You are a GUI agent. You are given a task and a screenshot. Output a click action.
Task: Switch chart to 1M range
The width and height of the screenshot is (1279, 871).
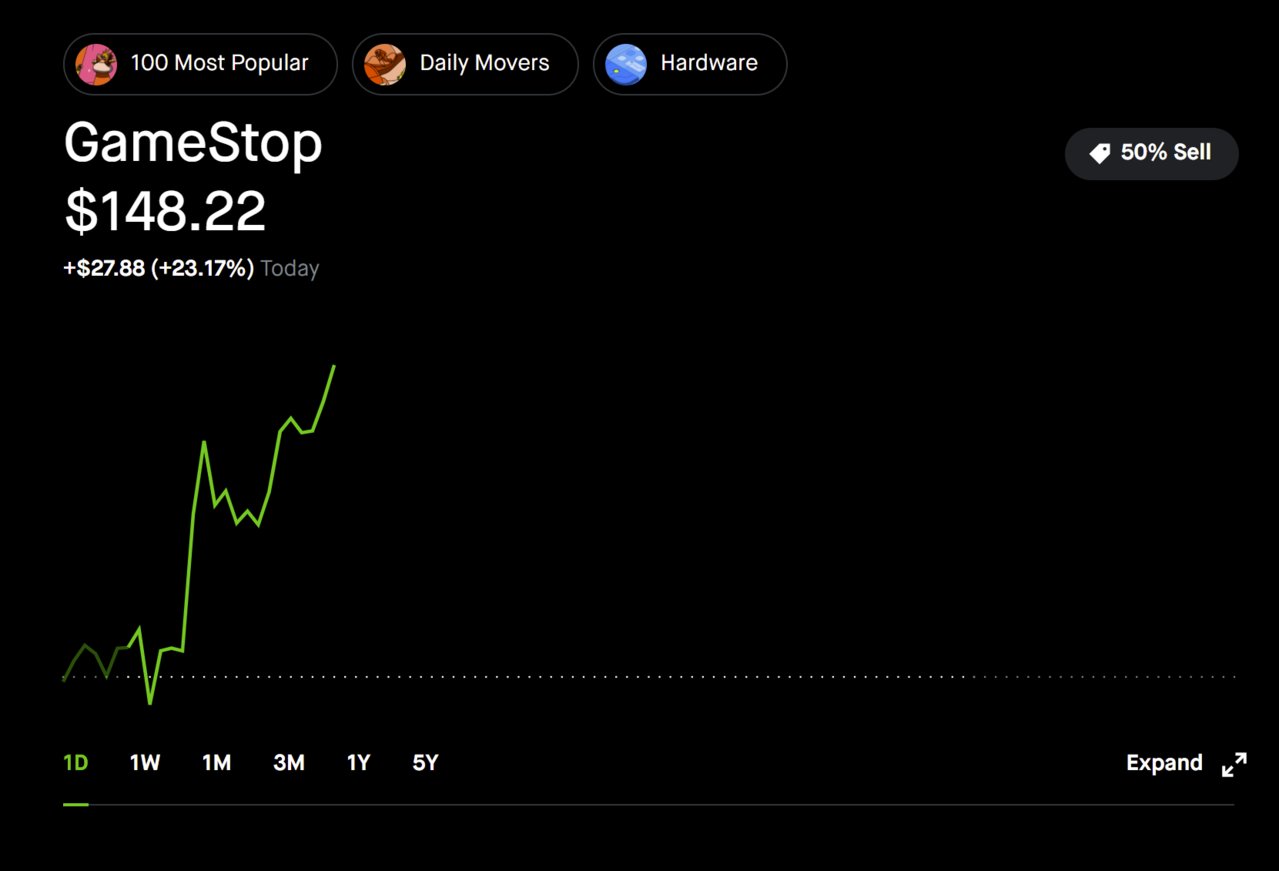tap(217, 763)
